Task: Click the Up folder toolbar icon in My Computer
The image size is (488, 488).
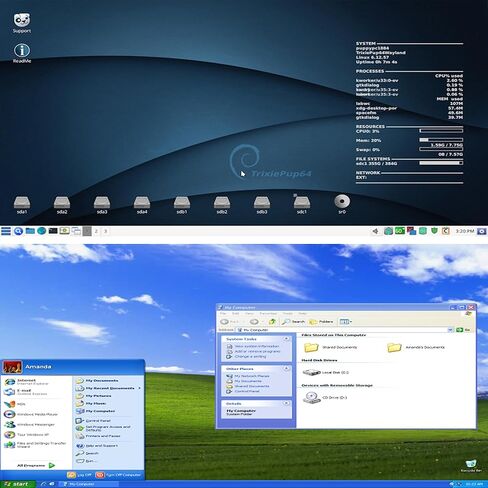Action: 272,322
